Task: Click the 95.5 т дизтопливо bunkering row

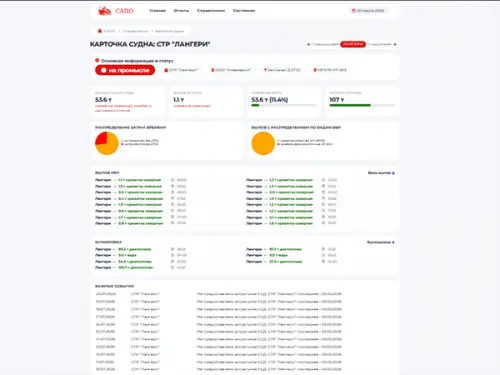Action: click(x=140, y=249)
